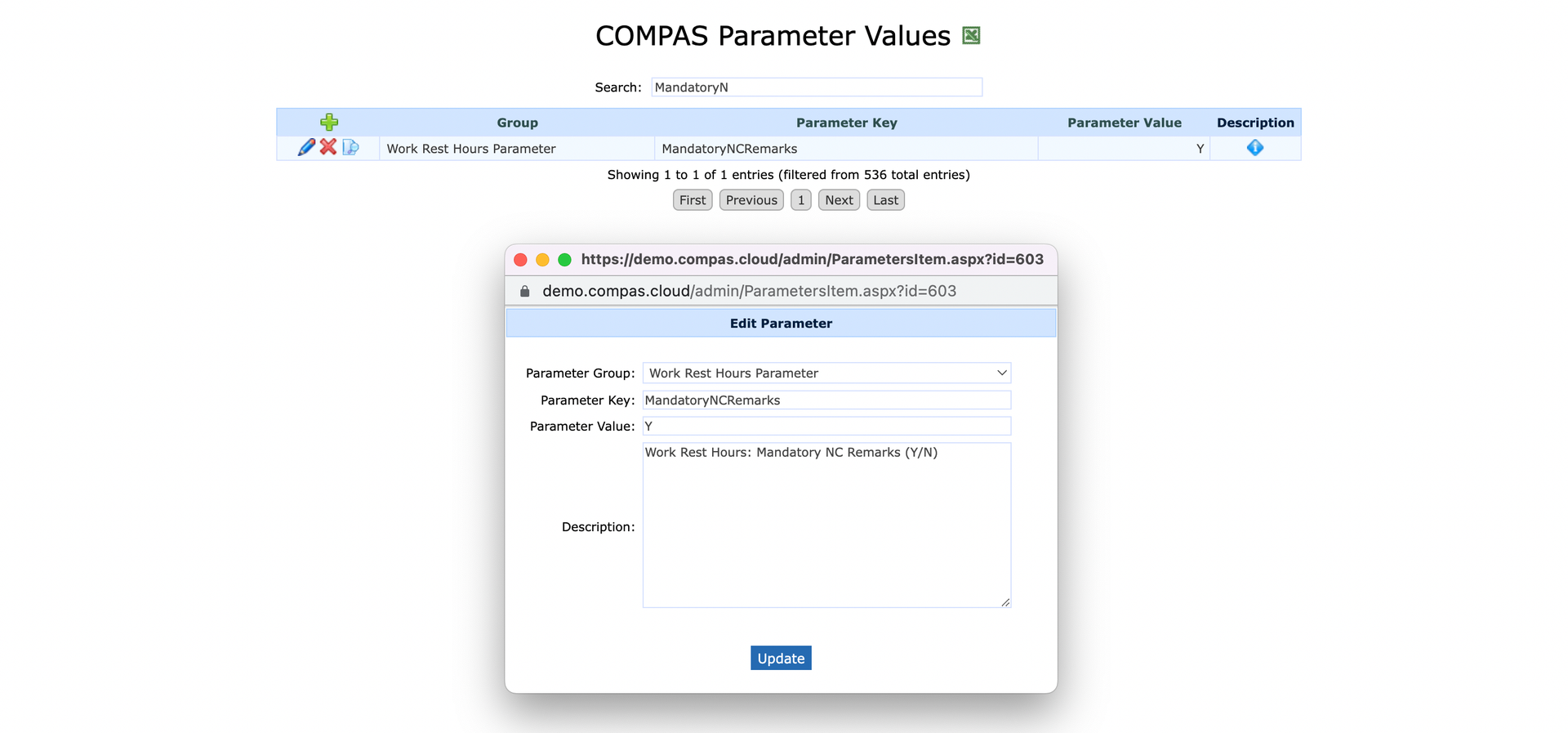
Task: Sort by Parameter Key column header
Action: (x=846, y=123)
